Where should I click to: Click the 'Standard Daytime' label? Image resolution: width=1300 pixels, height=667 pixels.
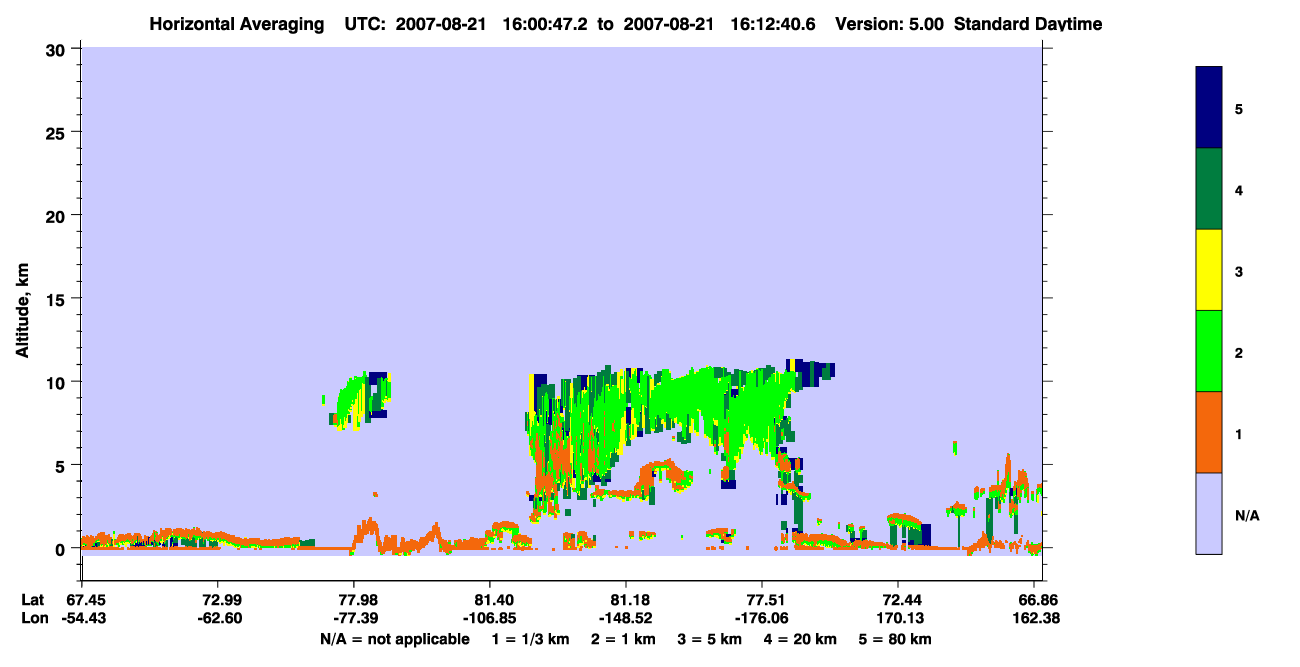click(x=1028, y=24)
